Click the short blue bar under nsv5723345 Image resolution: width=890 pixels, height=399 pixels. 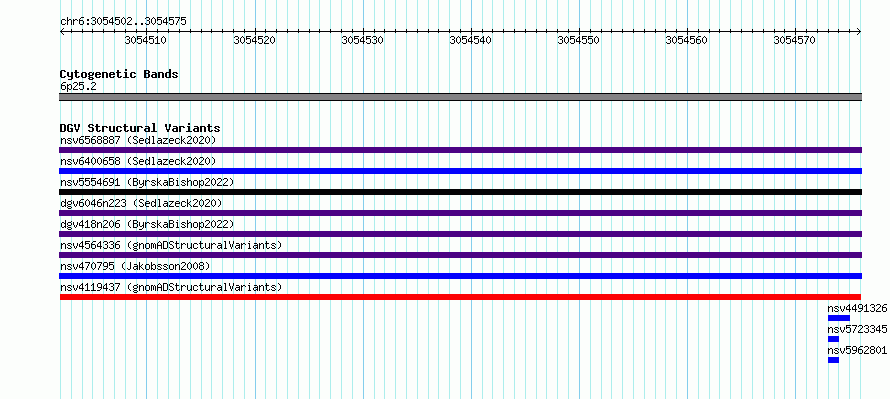click(x=833, y=339)
